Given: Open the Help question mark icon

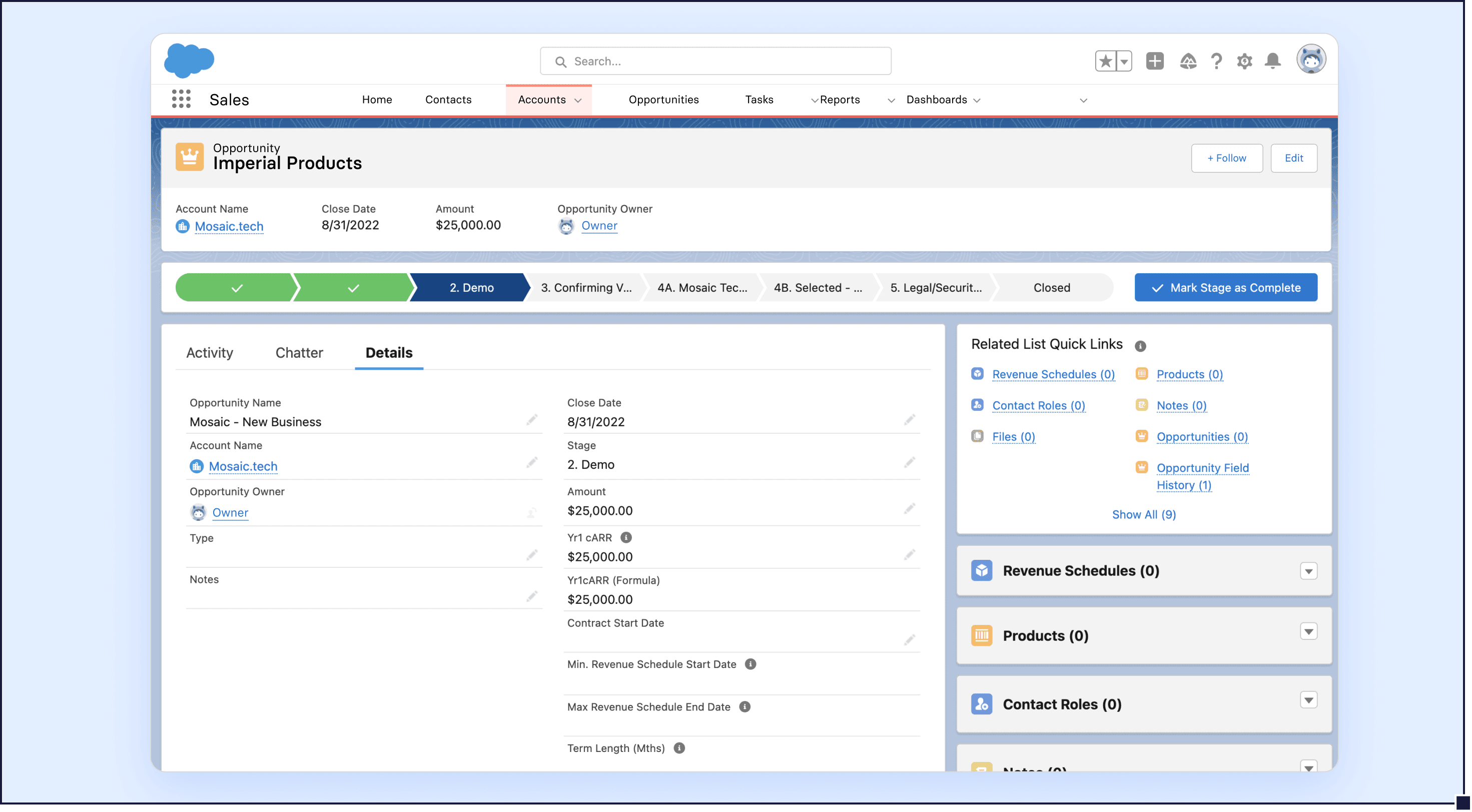Looking at the screenshot, I should click(x=1216, y=61).
